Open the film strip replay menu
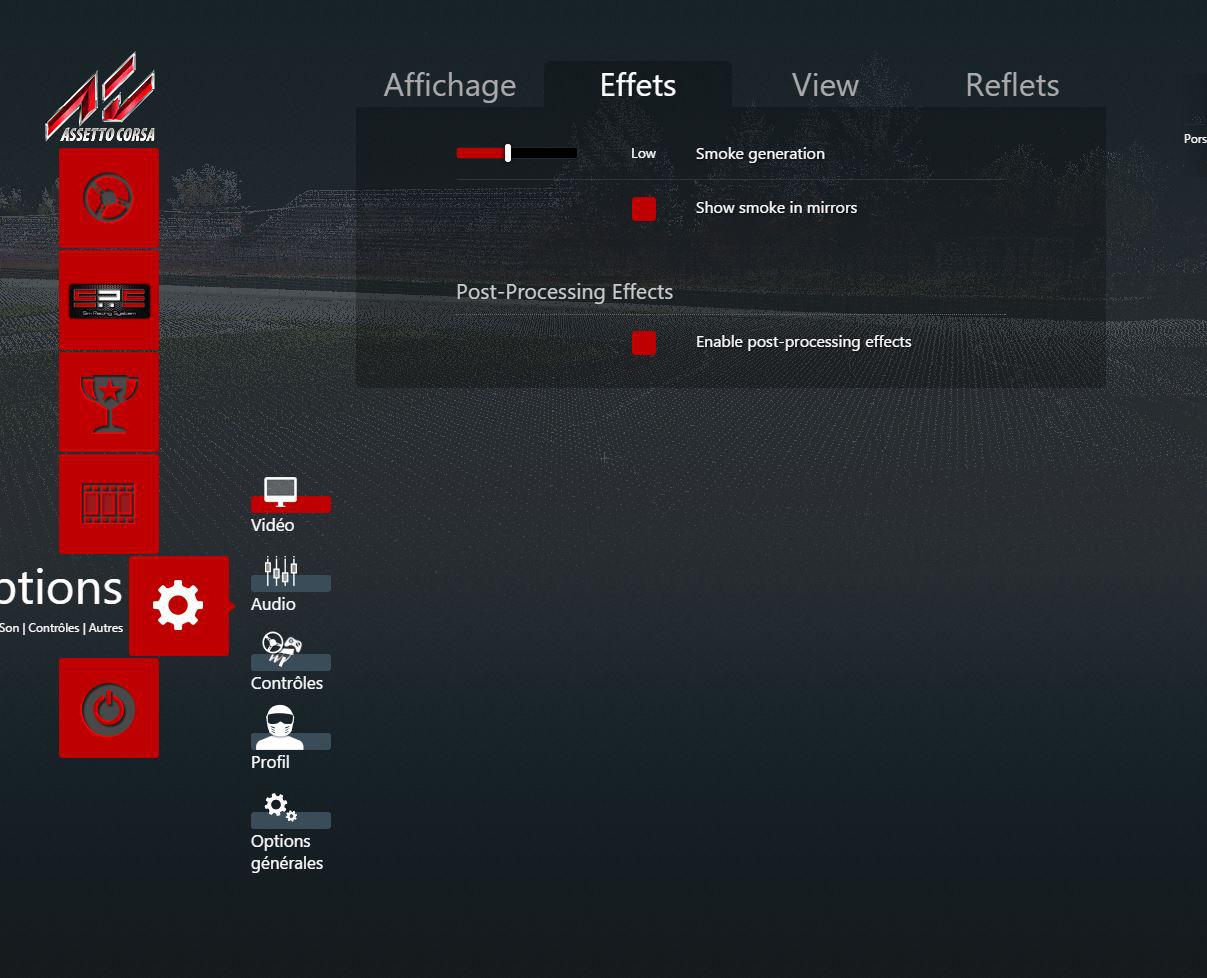 click(109, 504)
